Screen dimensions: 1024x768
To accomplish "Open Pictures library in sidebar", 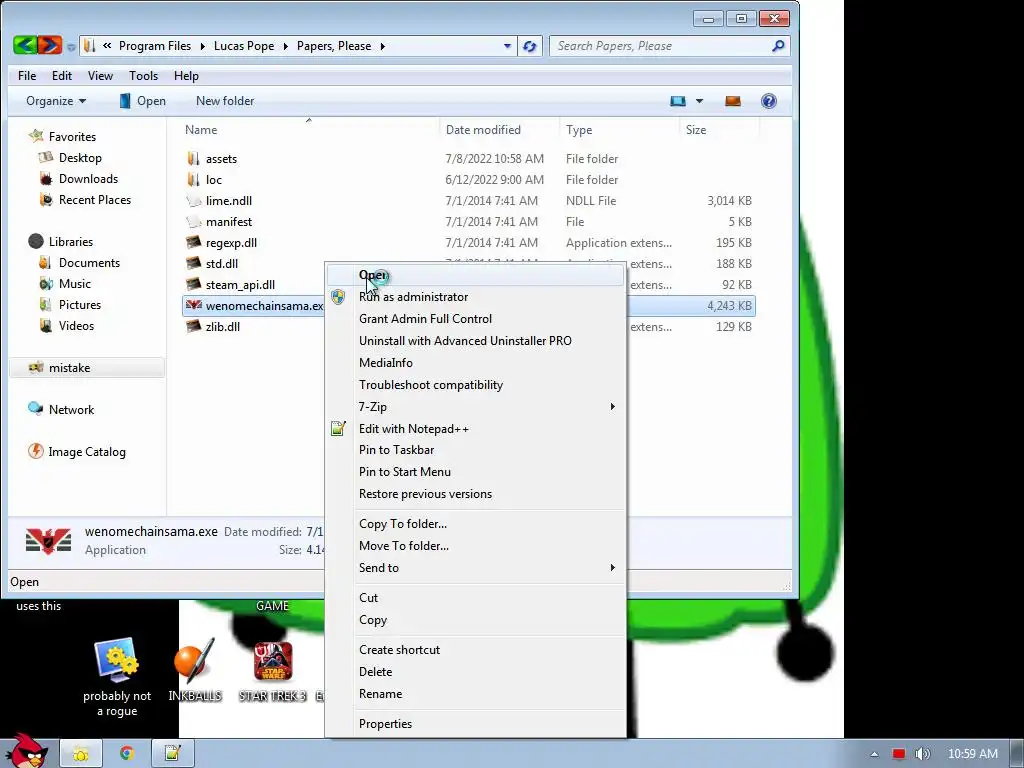I will pos(80,304).
